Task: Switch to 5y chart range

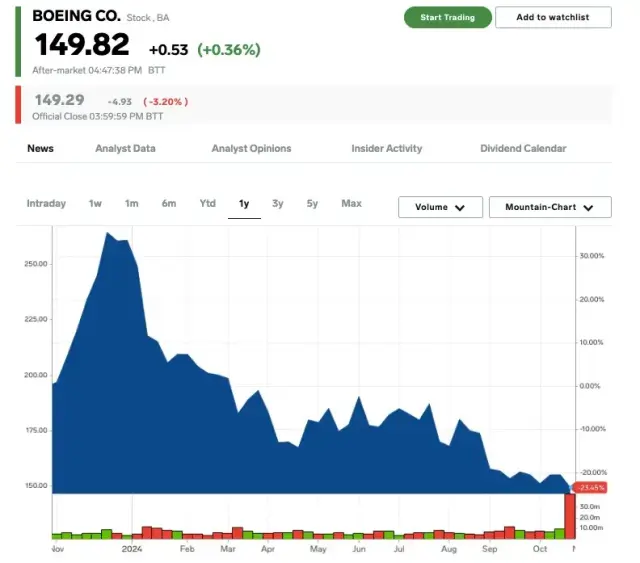Action: [312, 204]
